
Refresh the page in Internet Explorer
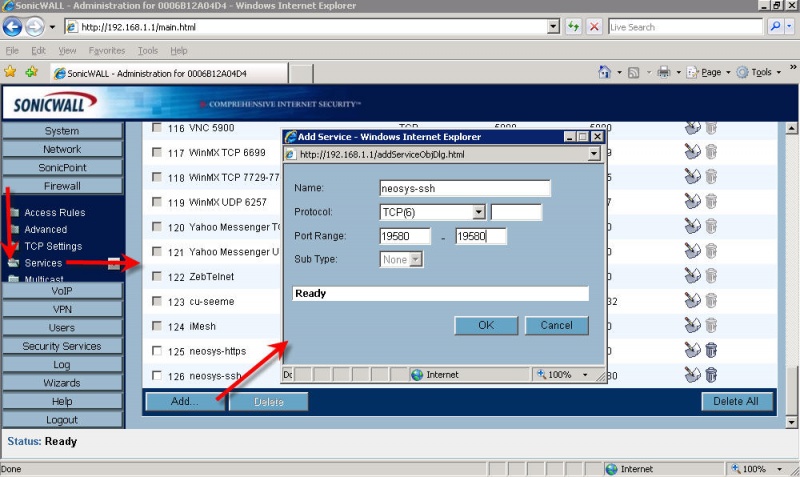pyautogui.click(x=573, y=27)
